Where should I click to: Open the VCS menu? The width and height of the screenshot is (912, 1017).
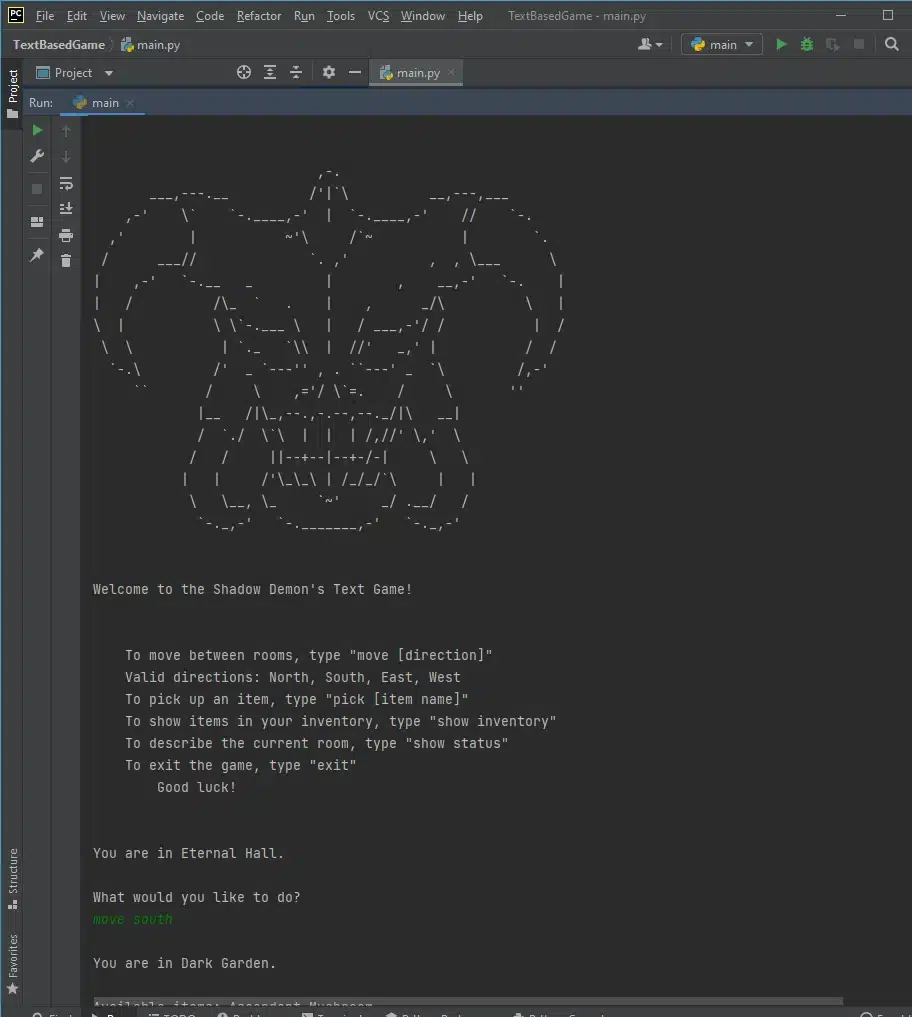click(x=378, y=16)
